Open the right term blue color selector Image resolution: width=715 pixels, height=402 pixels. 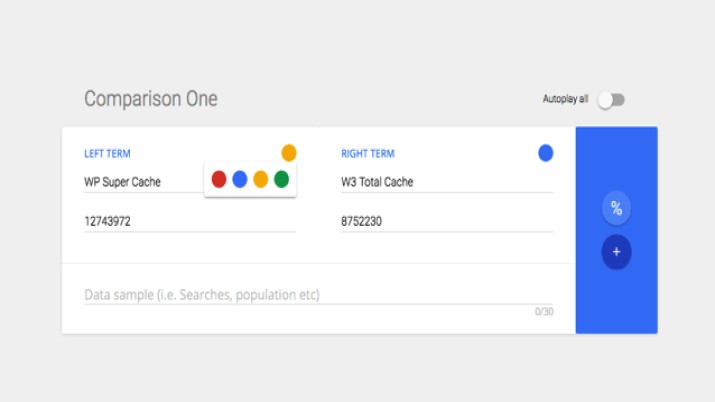coord(546,153)
